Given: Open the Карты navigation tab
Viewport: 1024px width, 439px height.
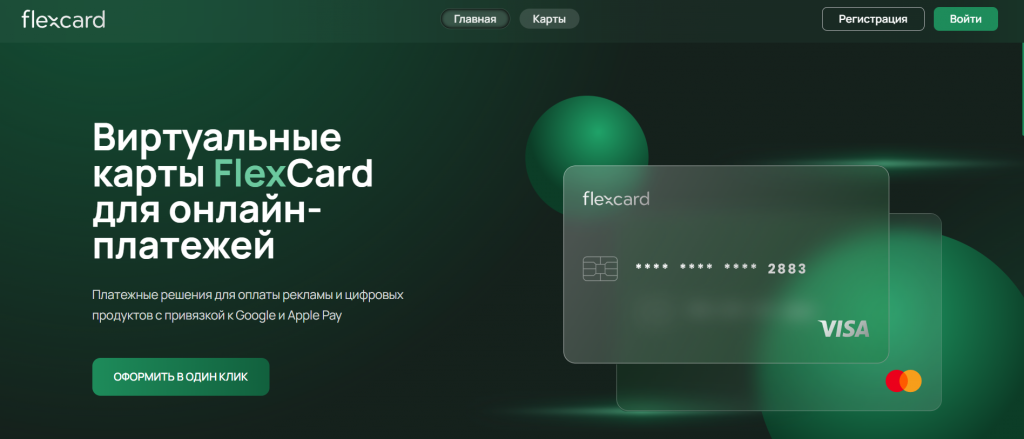Looking at the screenshot, I should 549,19.
